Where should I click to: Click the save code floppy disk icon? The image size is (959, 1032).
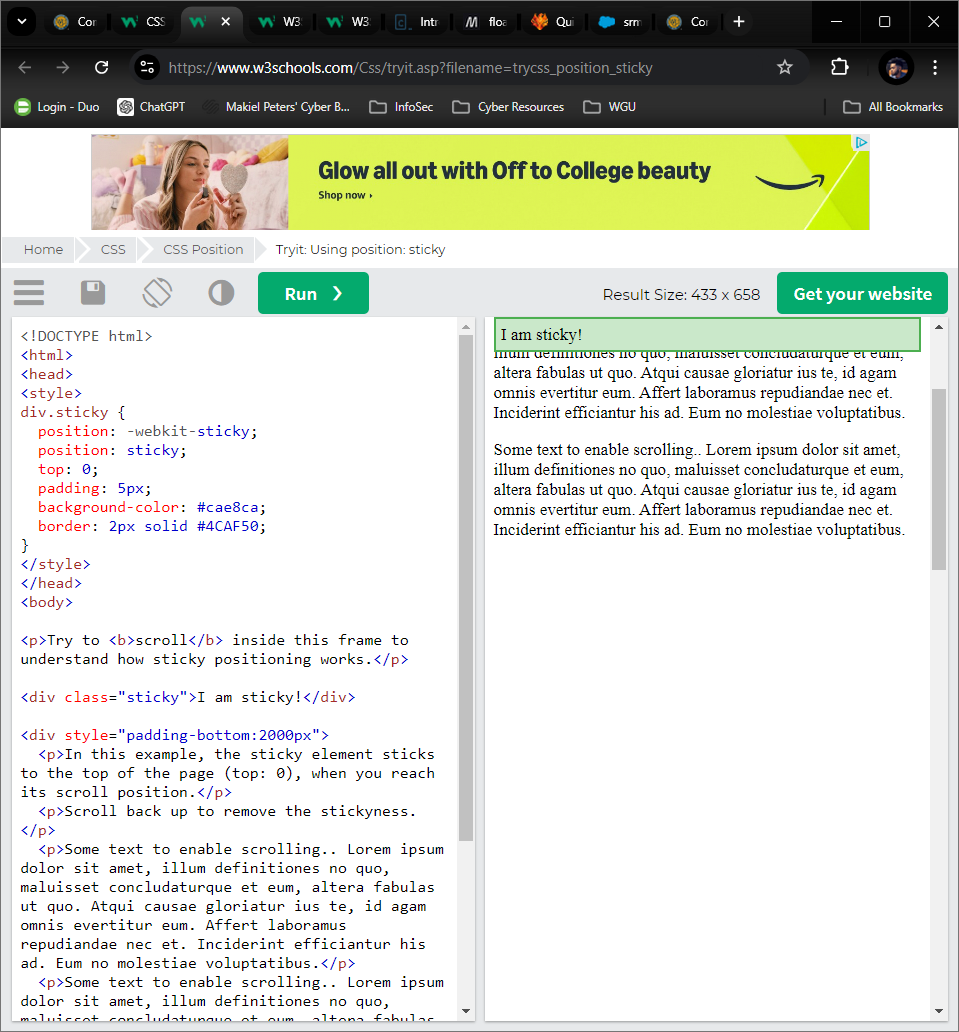pos(93,293)
